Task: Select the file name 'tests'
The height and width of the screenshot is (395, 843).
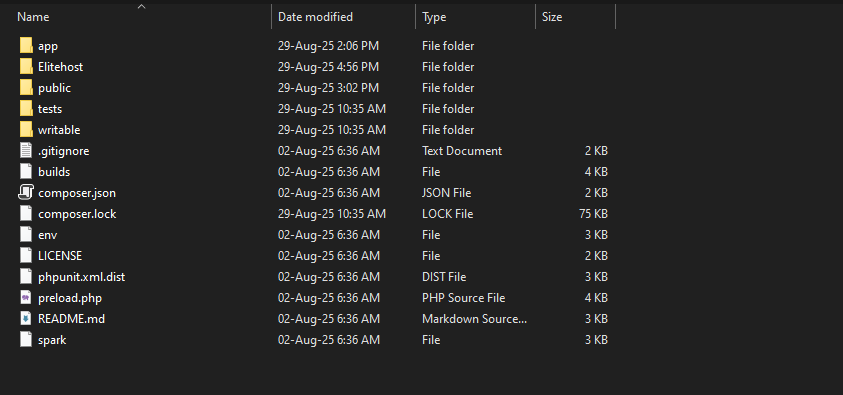Action: click(50, 109)
